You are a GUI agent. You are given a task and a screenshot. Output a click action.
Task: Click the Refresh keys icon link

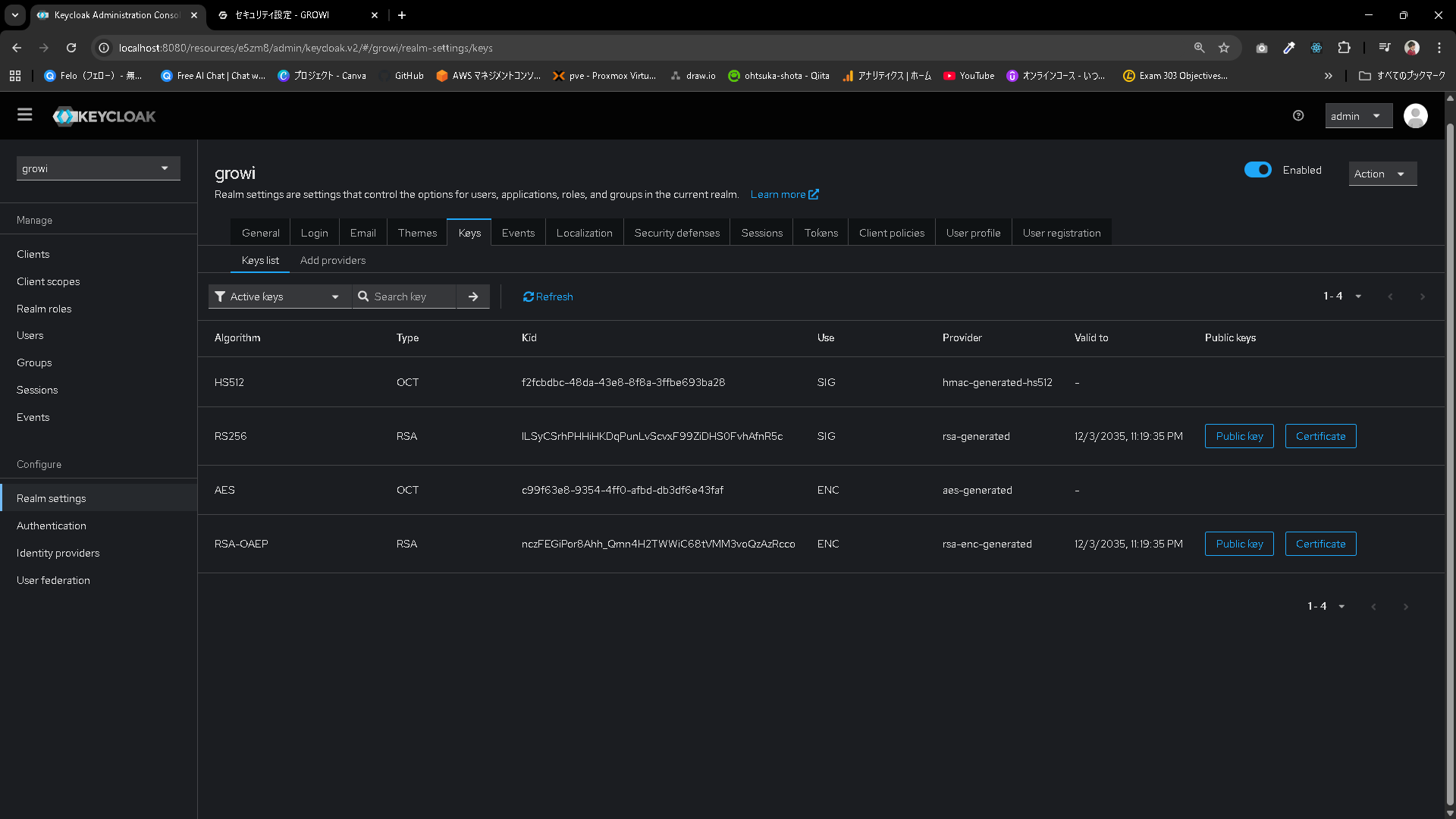(x=548, y=297)
